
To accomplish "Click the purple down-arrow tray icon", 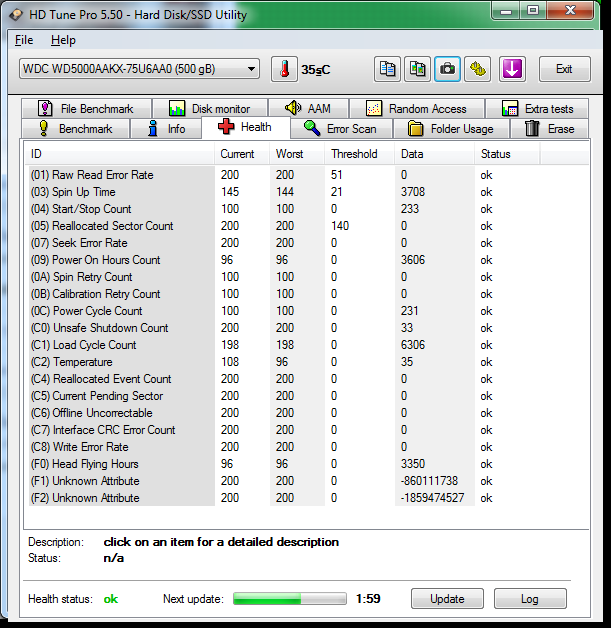I will tap(512, 69).
